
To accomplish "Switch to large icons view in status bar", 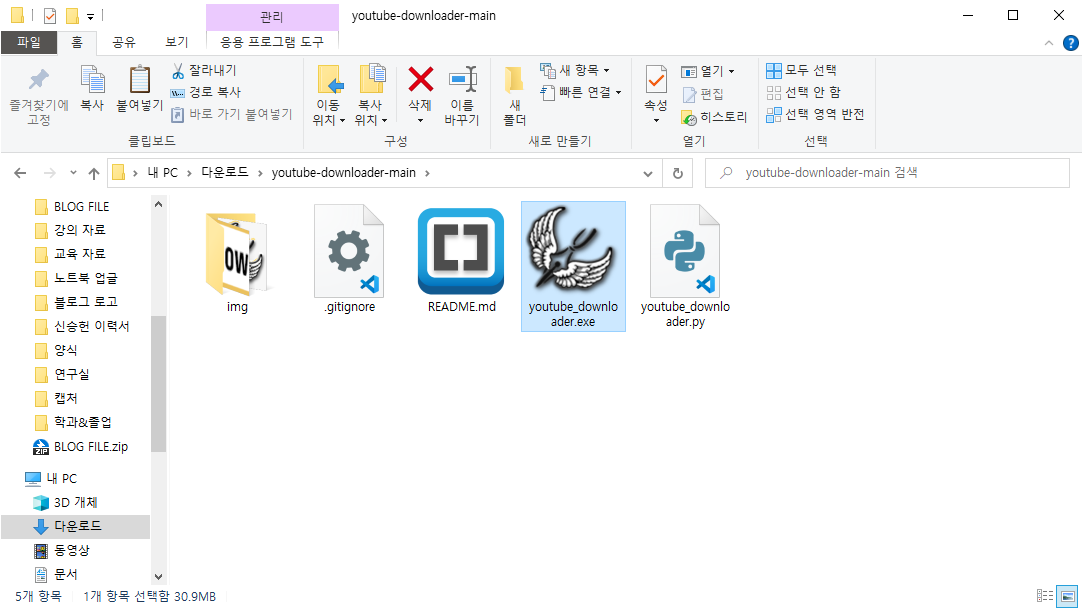I will pos(1068,596).
